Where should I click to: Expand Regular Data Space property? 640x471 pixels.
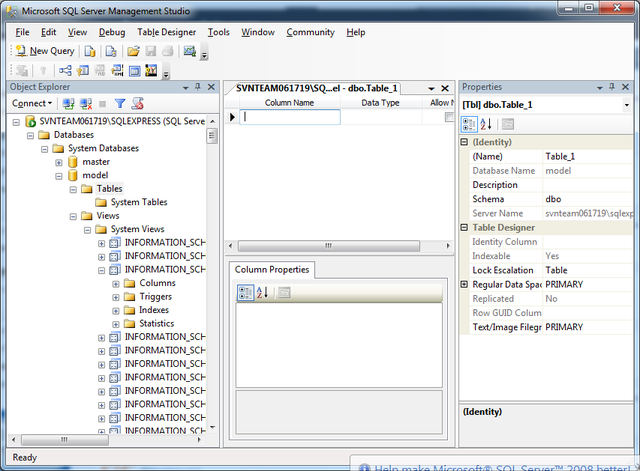coord(464,284)
